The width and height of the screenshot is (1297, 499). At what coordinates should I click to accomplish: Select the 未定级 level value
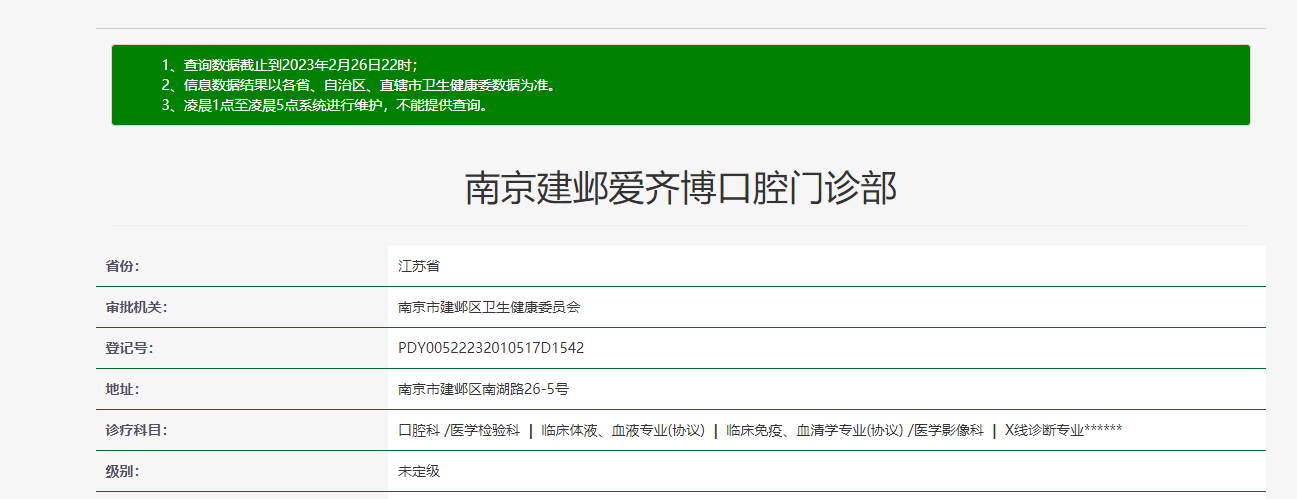418,471
